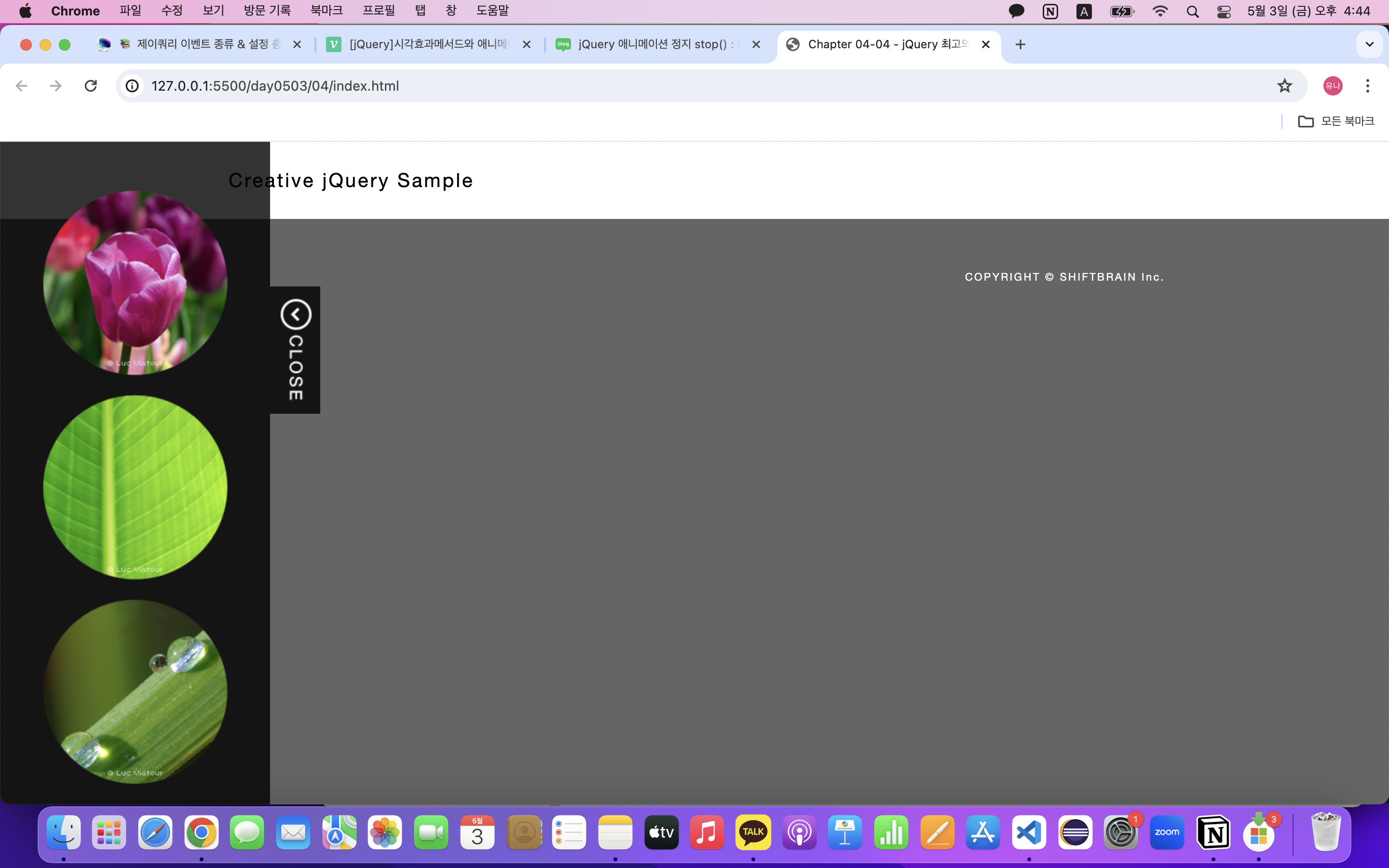Open the site information icon in the address bar
The width and height of the screenshot is (1389, 868).
point(133,86)
